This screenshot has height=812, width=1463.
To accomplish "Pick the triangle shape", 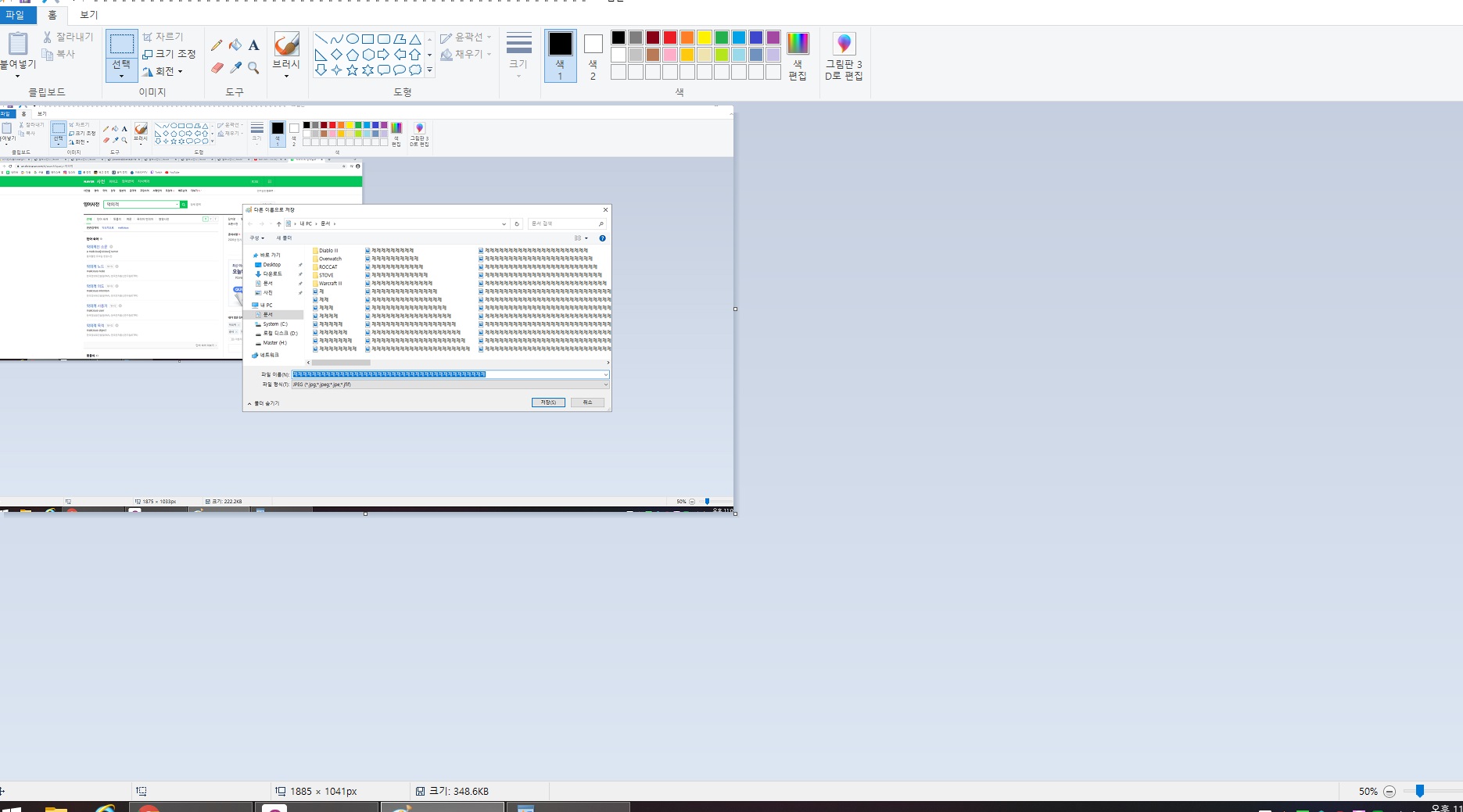I will pos(415,38).
